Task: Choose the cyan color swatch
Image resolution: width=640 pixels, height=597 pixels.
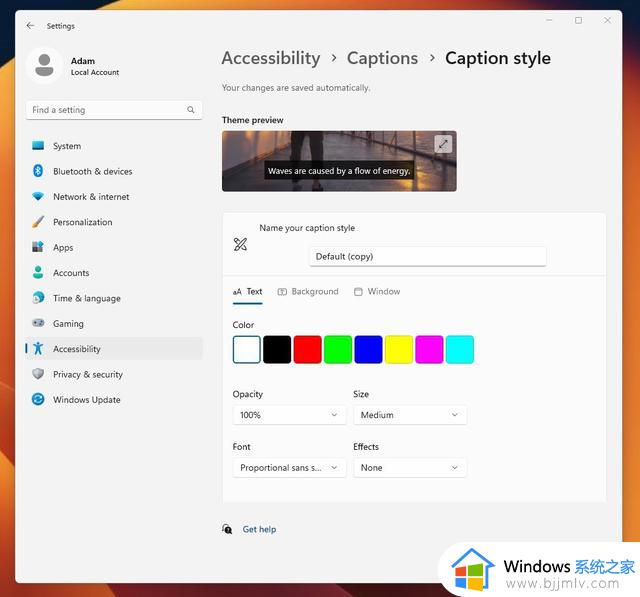Action: tap(460, 349)
